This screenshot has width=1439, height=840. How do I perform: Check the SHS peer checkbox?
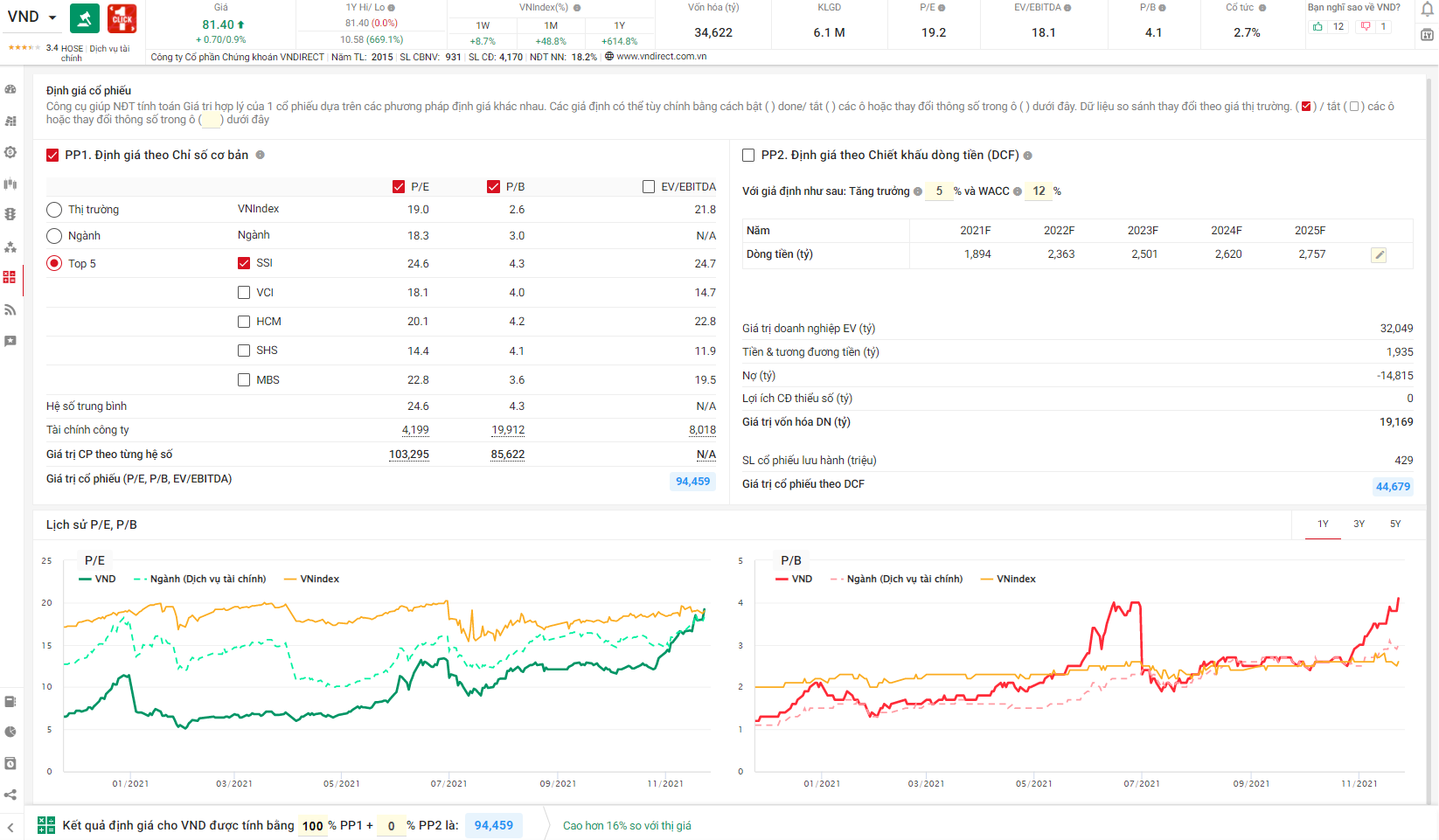coord(244,351)
